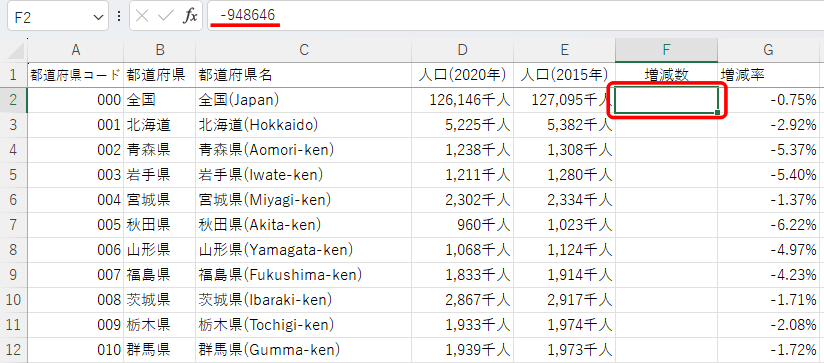The image size is (824, 363).
Task: Click the cell 5,225千人
Action: pyautogui.click(x=462, y=125)
